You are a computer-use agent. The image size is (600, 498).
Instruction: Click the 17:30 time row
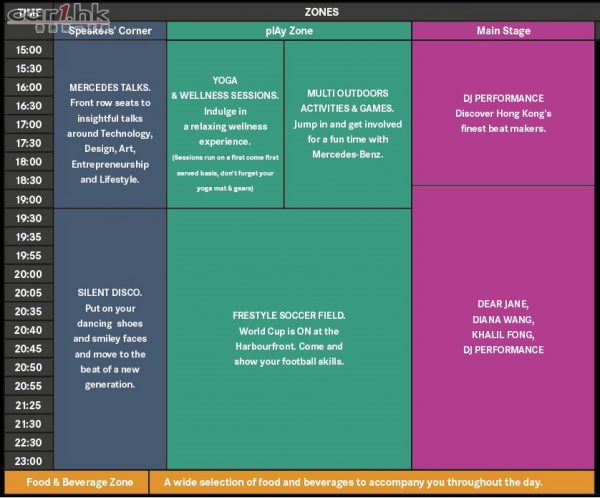tap(29, 143)
